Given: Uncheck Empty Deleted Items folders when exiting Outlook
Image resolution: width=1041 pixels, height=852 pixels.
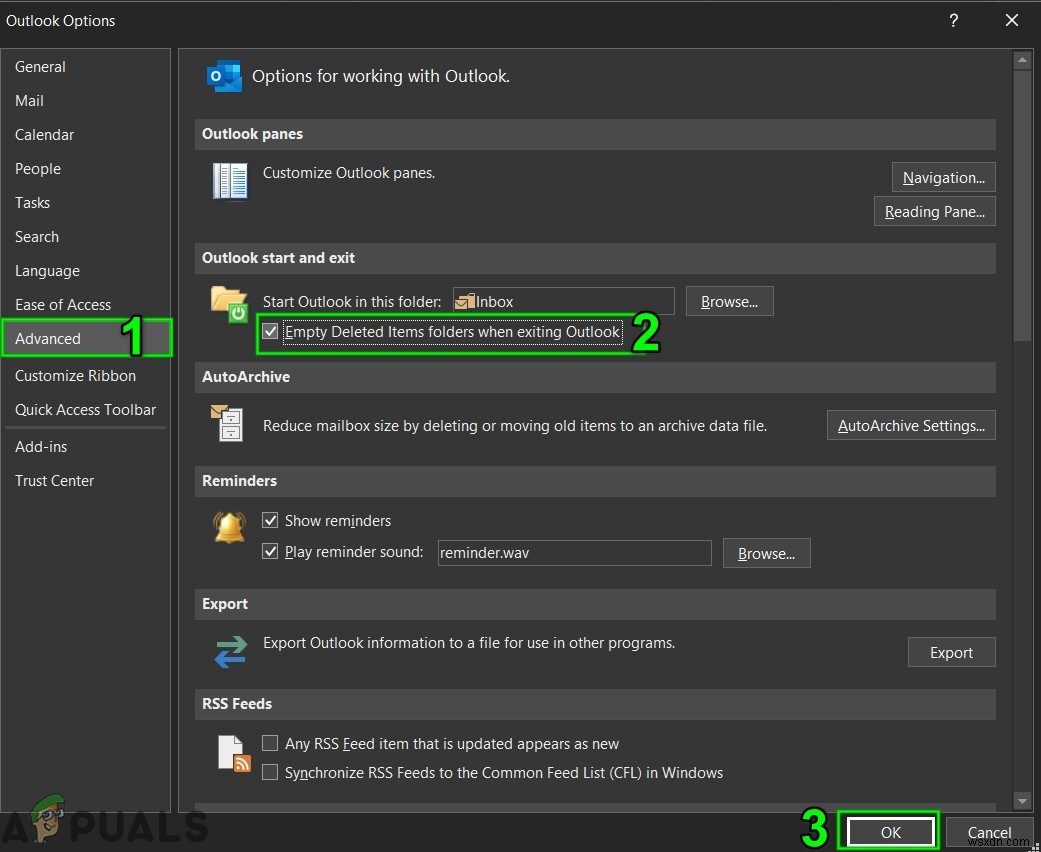Looking at the screenshot, I should pos(270,331).
